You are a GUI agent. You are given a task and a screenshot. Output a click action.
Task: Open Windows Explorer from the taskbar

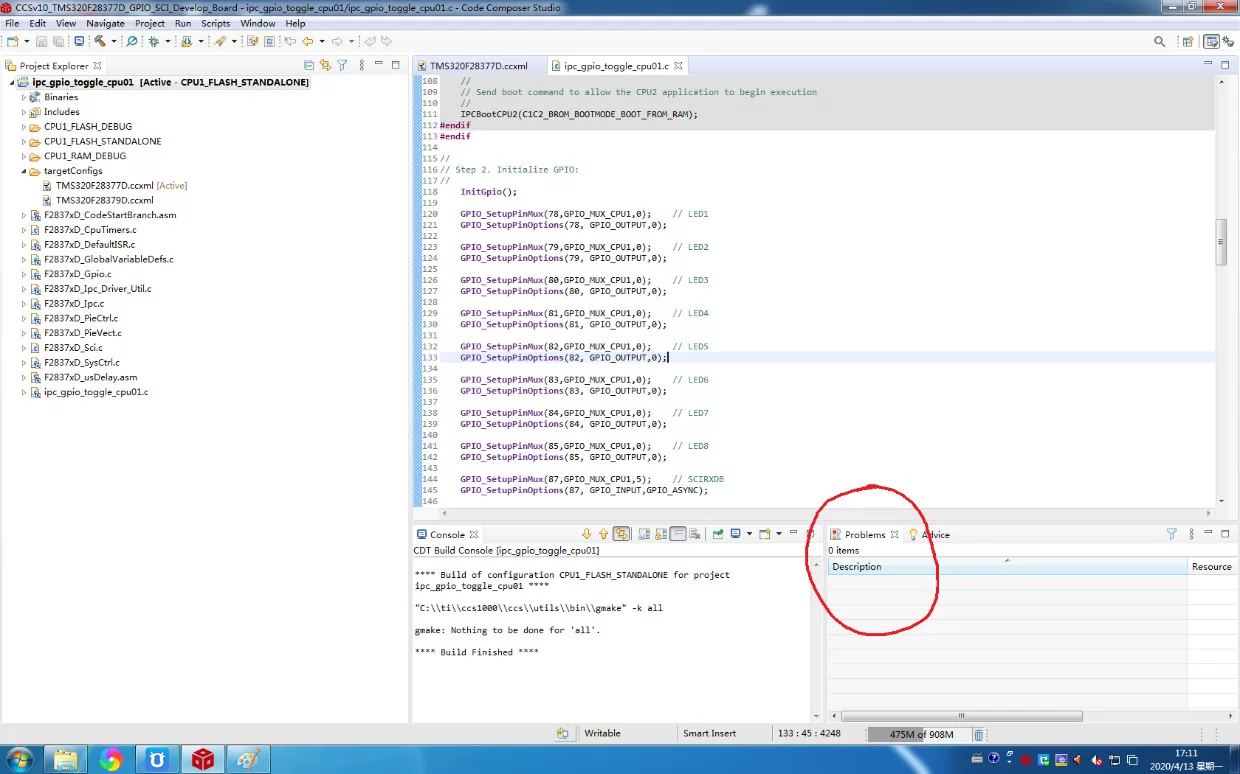point(65,759)
